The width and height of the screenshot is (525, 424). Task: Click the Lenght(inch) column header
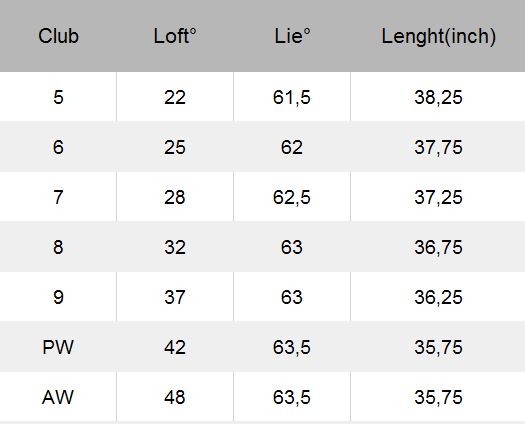coord(438,37)
